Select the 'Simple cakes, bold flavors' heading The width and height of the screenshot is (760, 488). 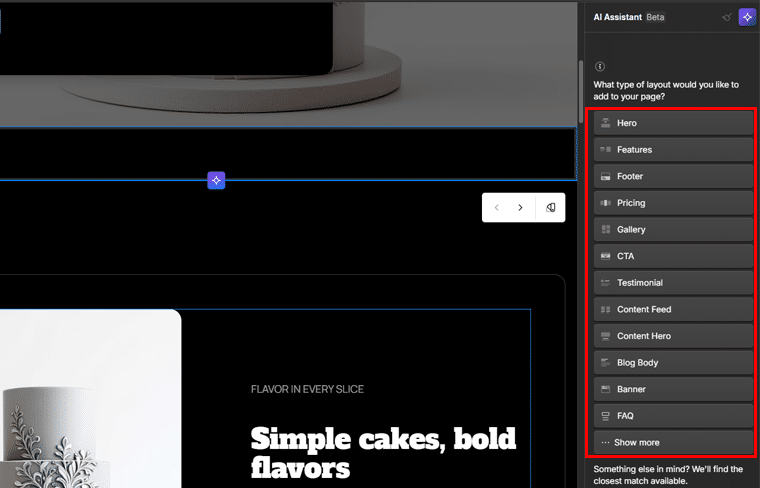click(x=383, y=453)
